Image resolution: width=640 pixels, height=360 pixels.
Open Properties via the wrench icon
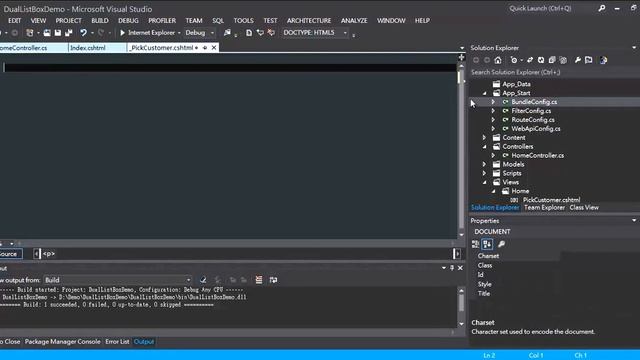[x=578, y=60]
